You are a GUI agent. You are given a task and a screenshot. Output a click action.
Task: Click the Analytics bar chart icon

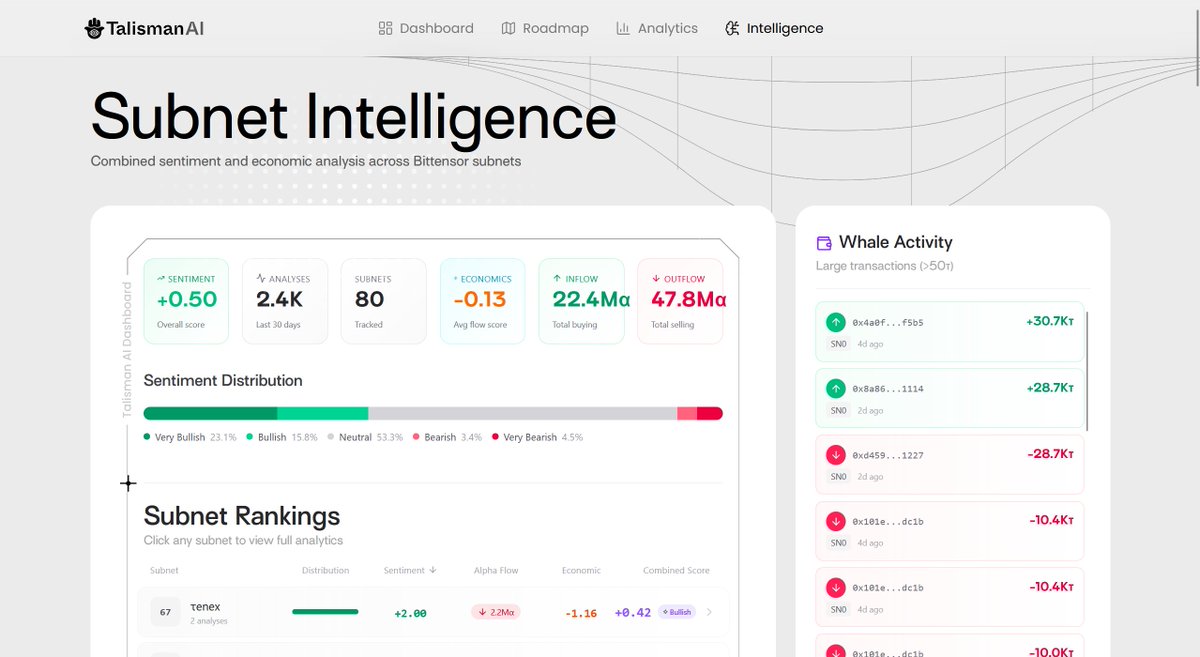(623, 28)
